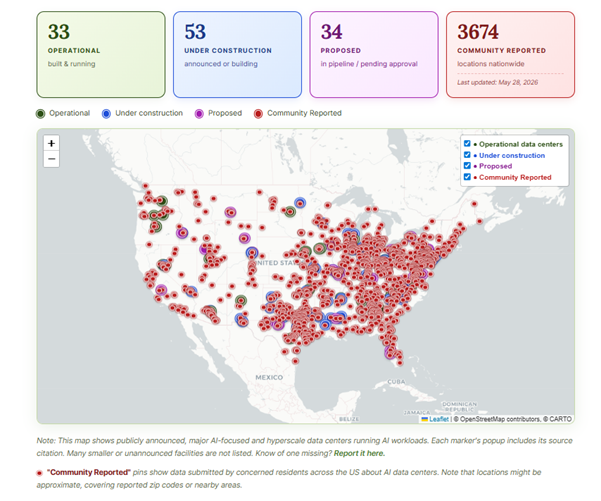This screenshot has width=601, height=501.
Task: Toggle the Community Reported layer checkbox
Action: pos(467,177)
